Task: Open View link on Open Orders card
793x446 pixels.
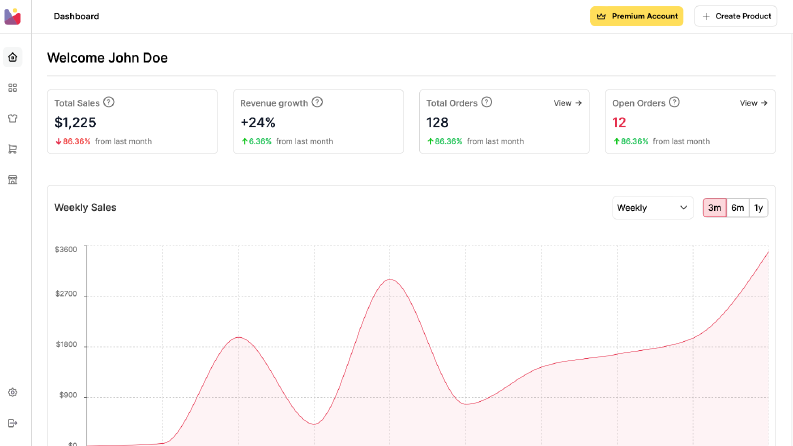Action: click(x=754, y=103)
